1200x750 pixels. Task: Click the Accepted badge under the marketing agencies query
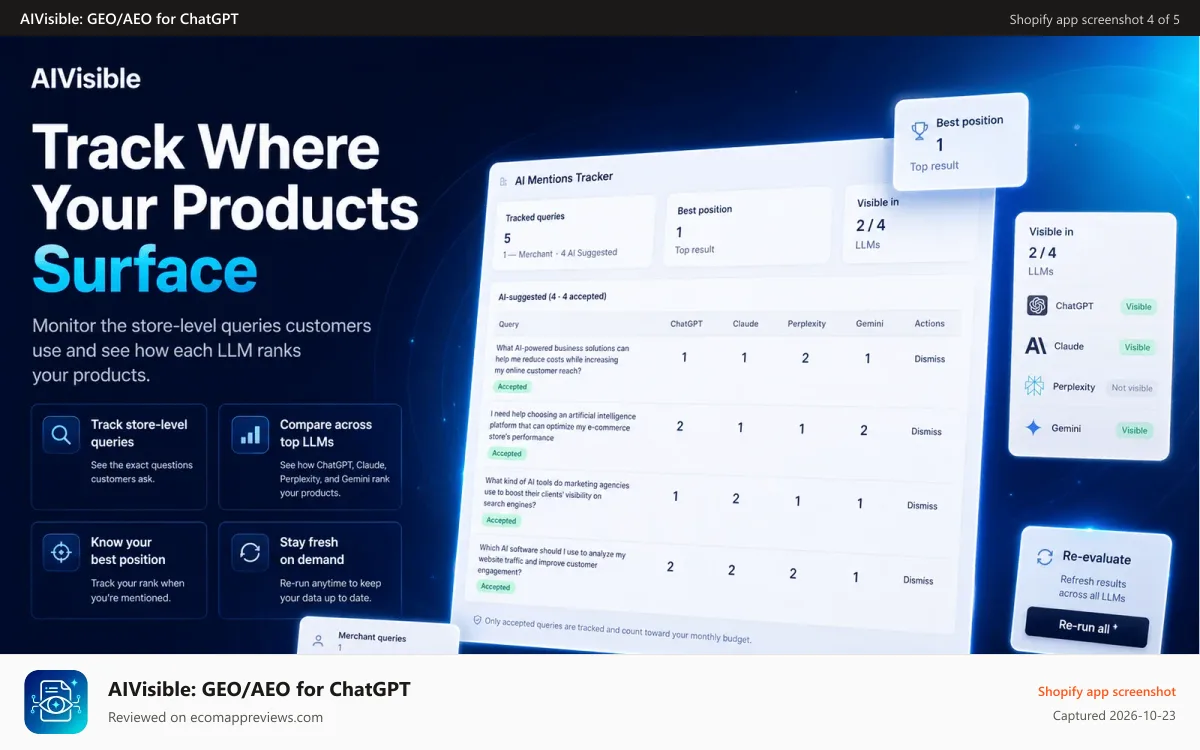click(501, 520)
